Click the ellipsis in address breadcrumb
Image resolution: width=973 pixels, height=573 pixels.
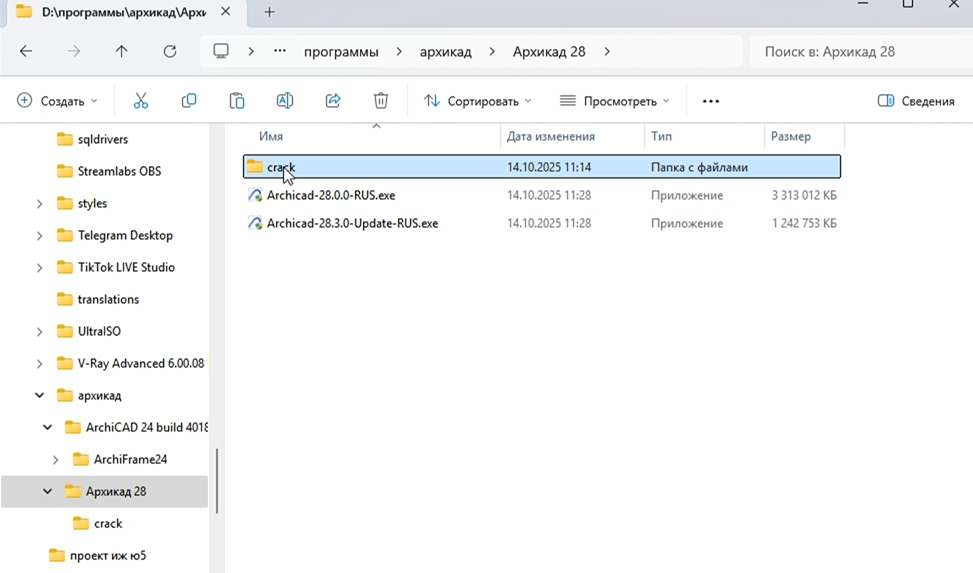(x=280, y=51)
